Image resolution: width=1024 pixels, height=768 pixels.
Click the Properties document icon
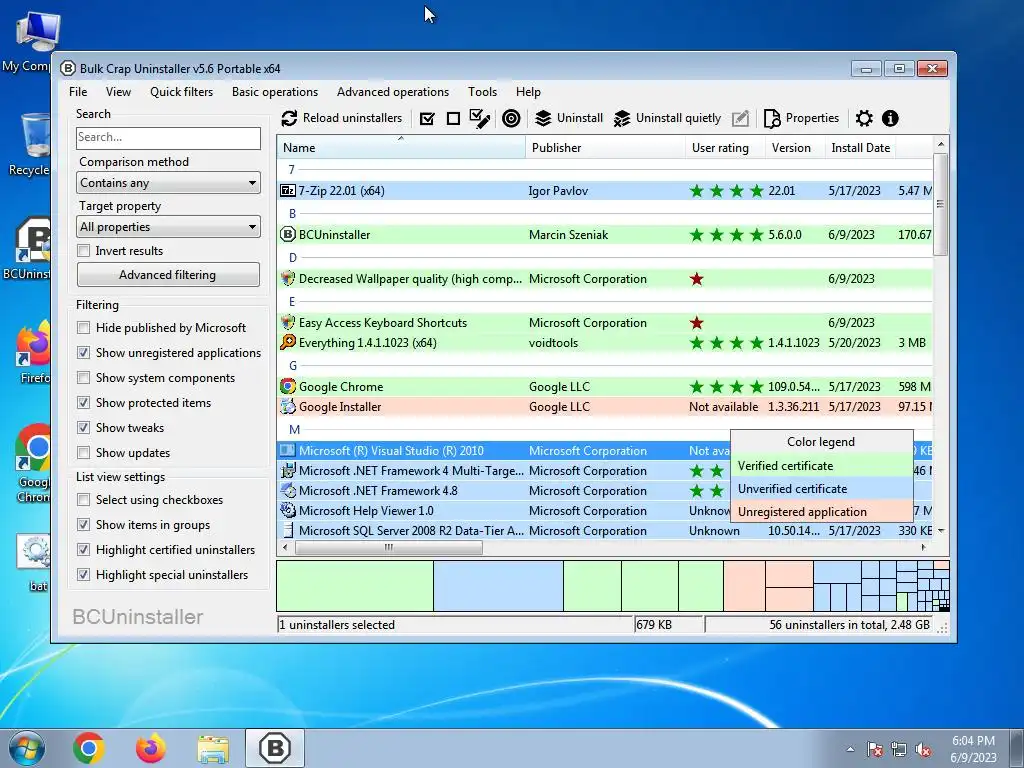(x=772, y=118)
